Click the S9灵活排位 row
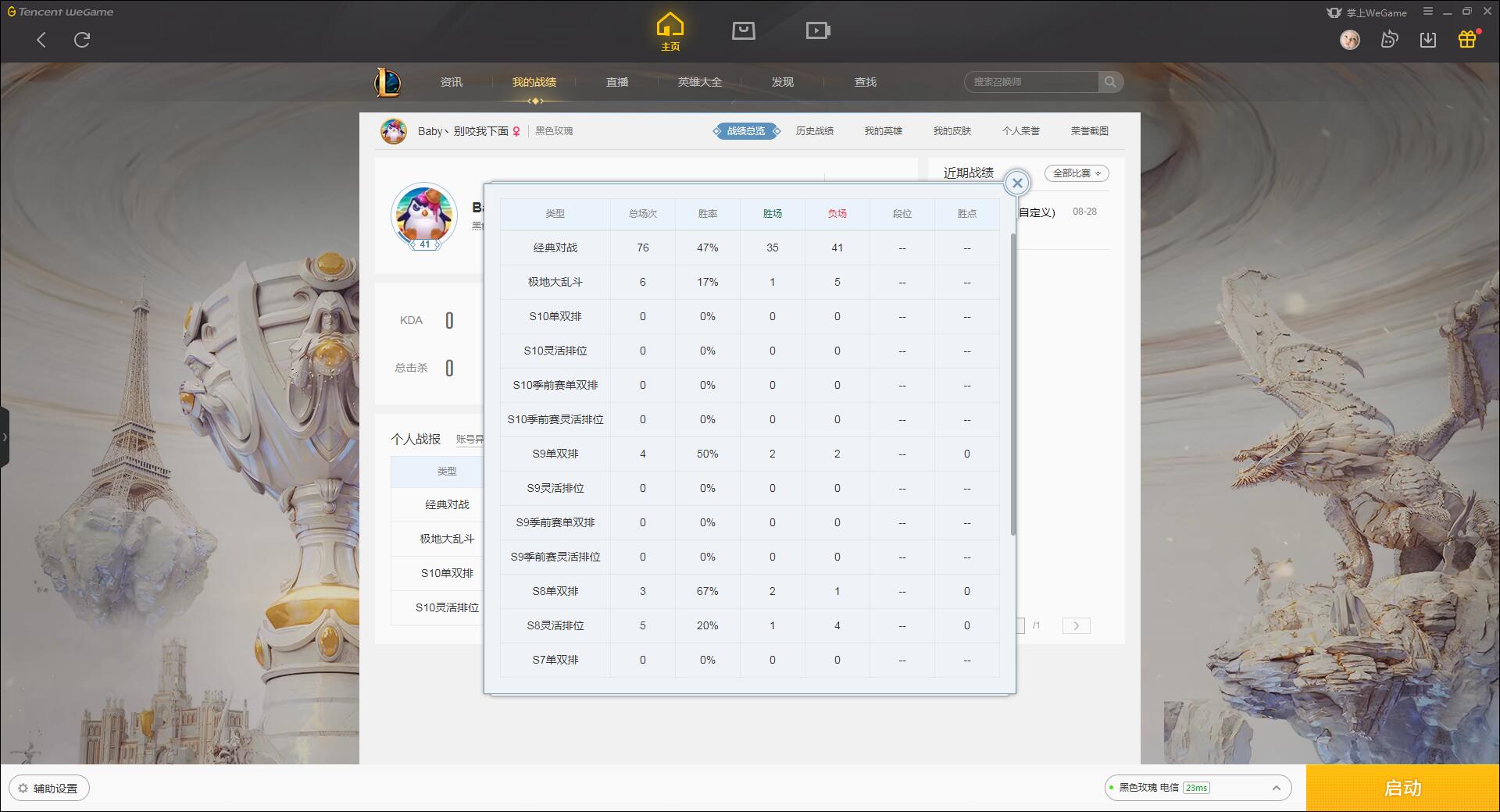 750,488
